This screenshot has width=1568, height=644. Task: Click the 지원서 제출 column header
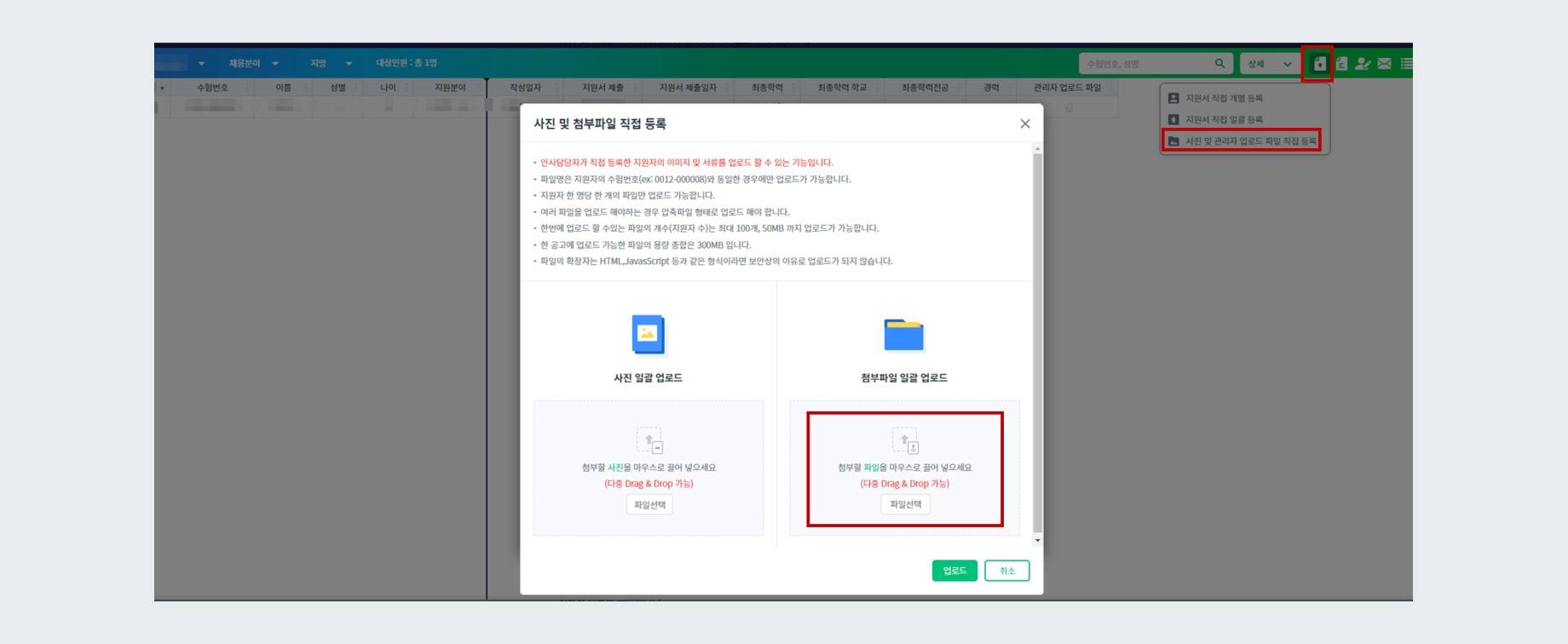tap(602, 88)
